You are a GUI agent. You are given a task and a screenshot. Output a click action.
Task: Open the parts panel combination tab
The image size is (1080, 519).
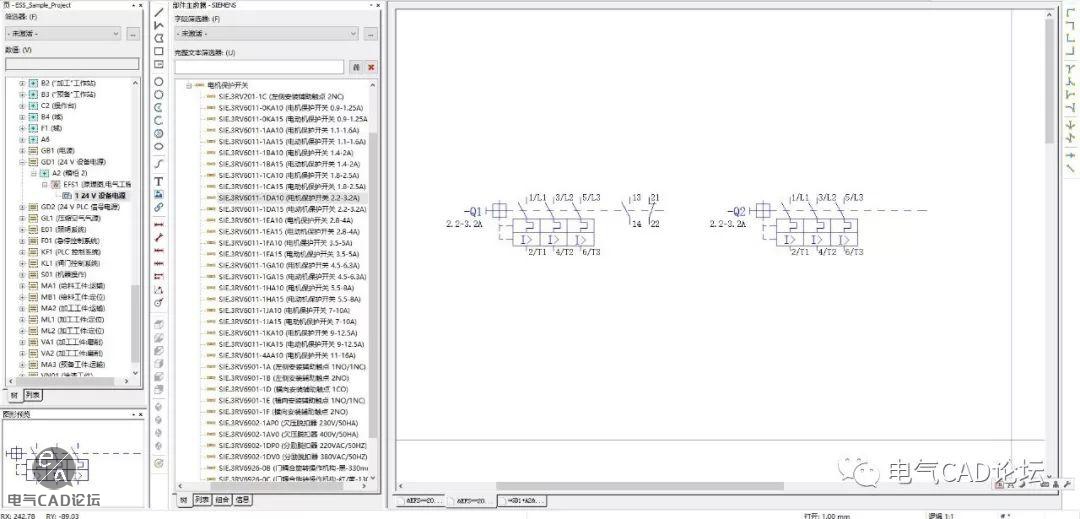221,500
